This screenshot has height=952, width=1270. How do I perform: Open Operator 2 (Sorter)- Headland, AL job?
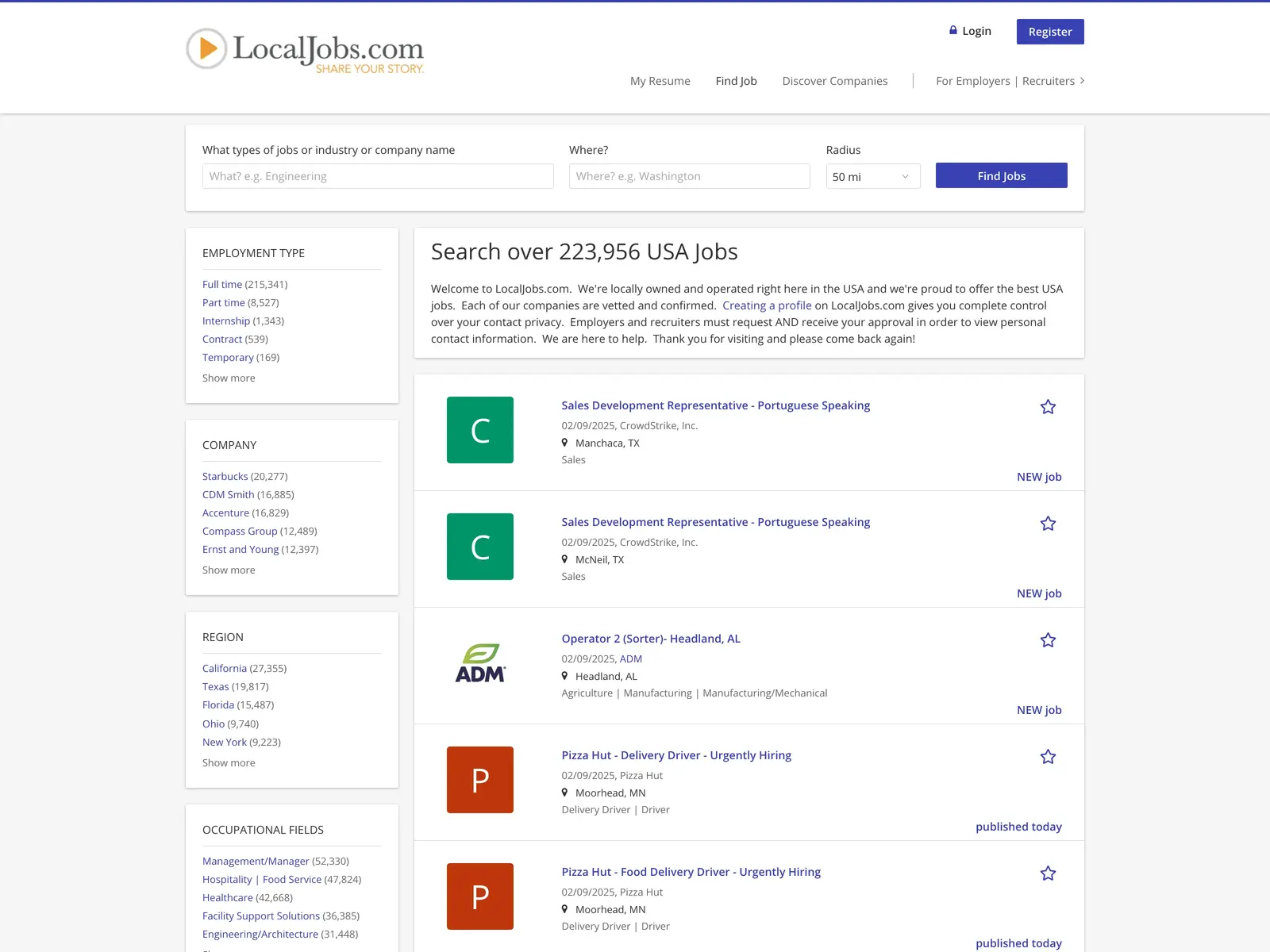(651, 639)
